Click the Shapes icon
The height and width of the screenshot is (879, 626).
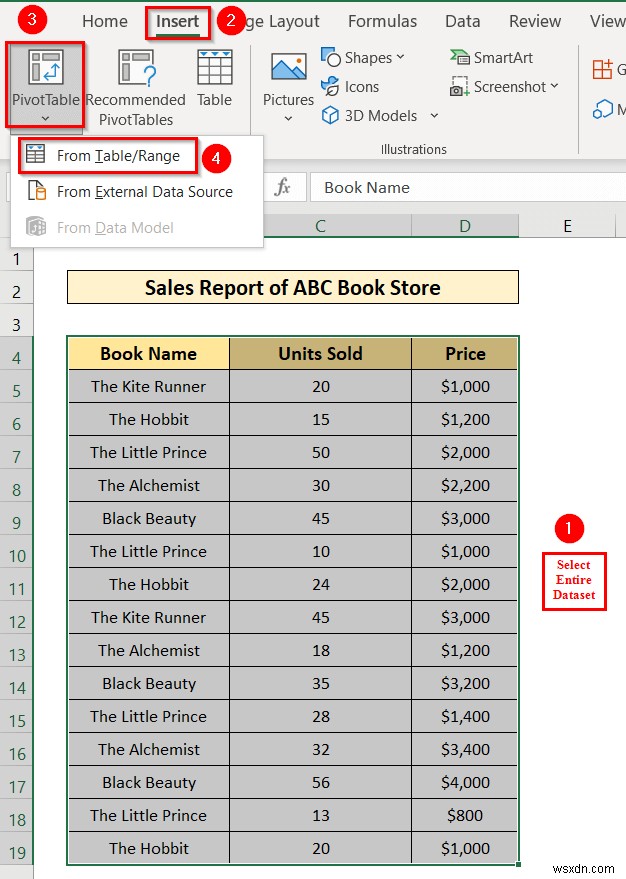click(331, 57)
